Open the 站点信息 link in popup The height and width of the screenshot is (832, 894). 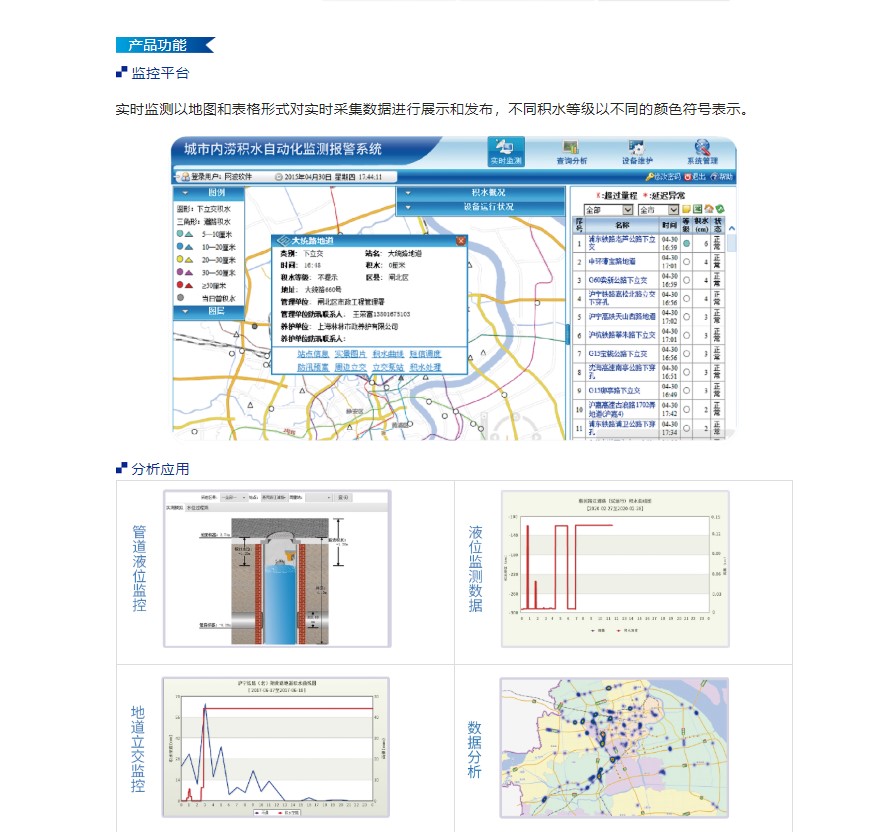coord(312,354)
